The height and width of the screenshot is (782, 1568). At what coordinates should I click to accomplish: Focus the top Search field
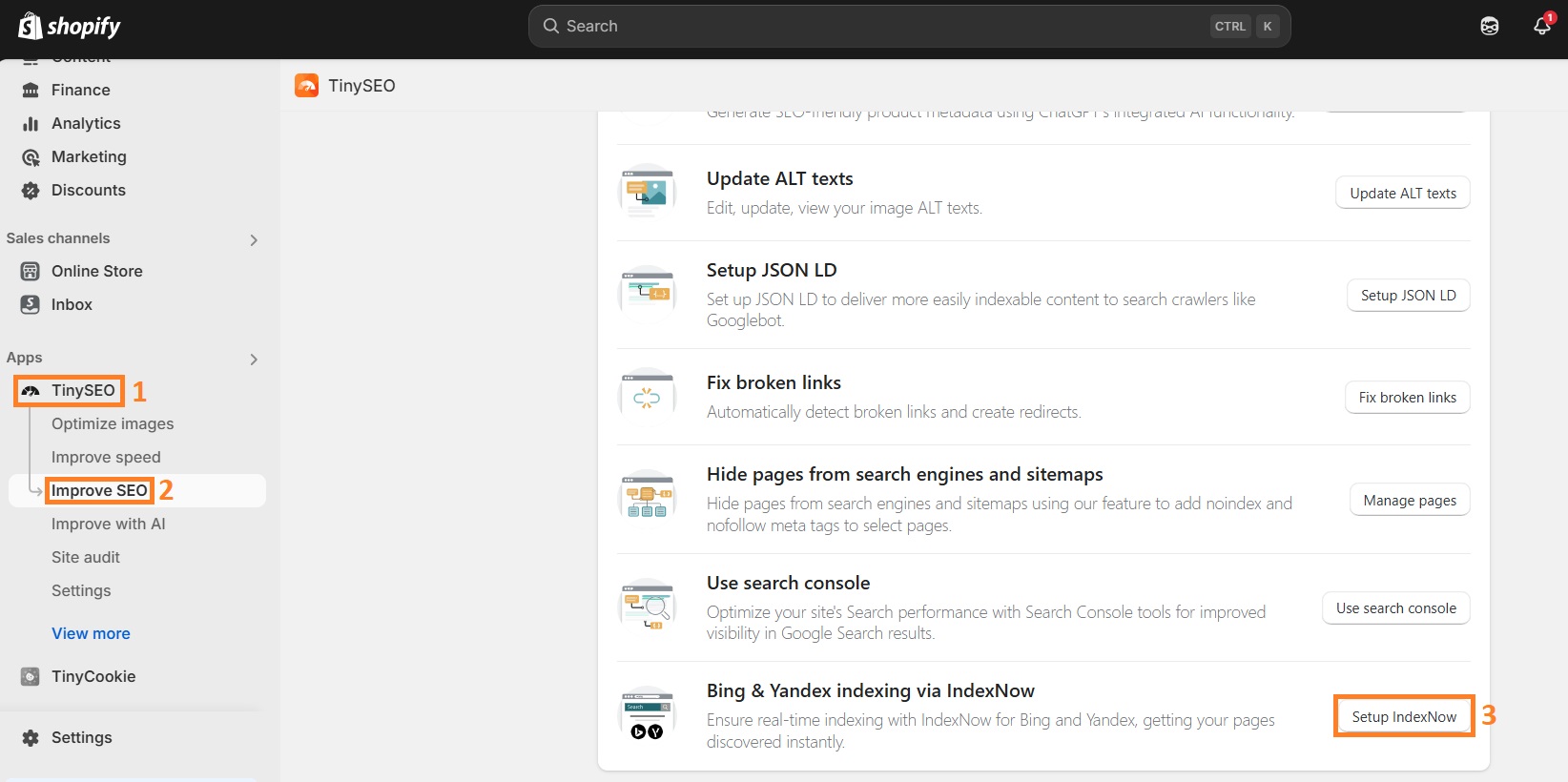pos(909,26)
